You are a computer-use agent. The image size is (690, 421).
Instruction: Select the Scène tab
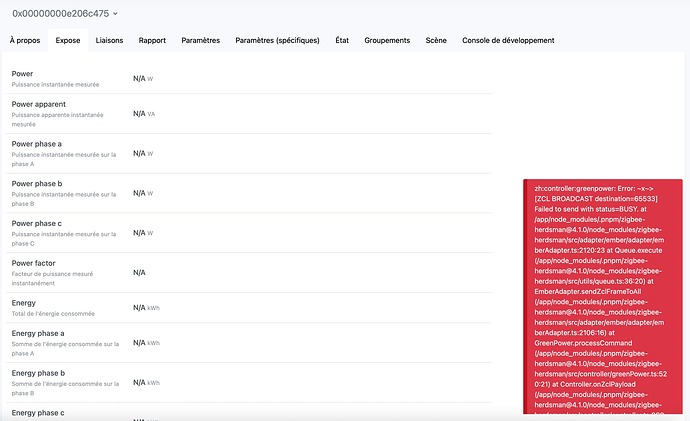[436, 40]
